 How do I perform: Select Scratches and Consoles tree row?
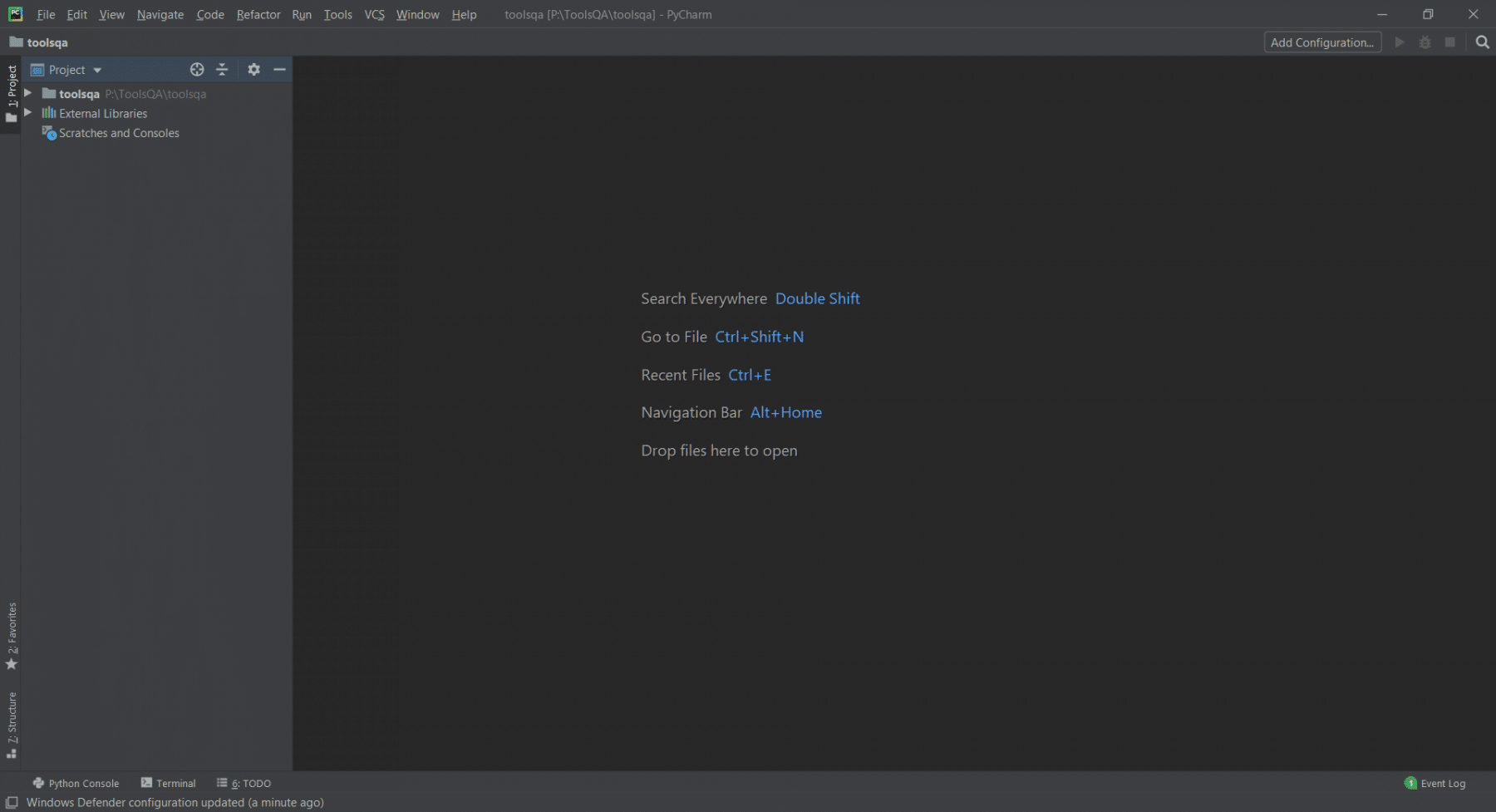pos(156,133)
